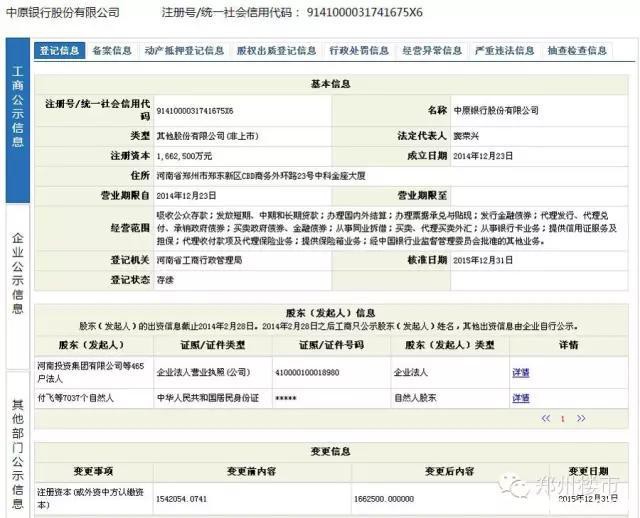
Task: Click 变更信息 section header
Action: [331, 451]
